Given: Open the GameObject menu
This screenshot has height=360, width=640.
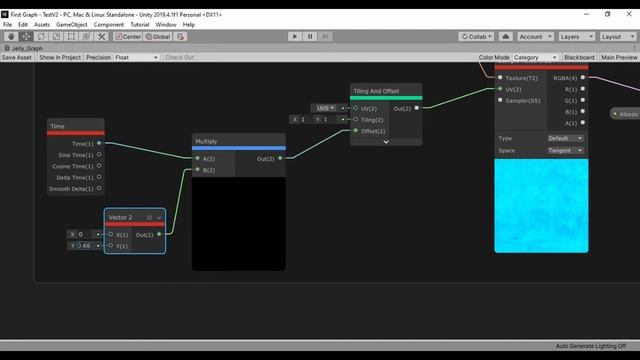Looking at the screenshot, I should 71,24.
